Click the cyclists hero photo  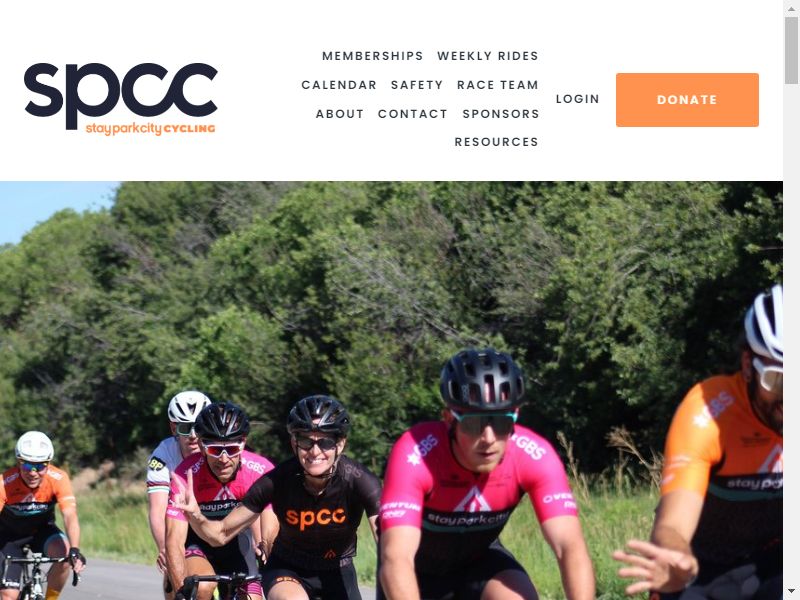tap(391, 390)
